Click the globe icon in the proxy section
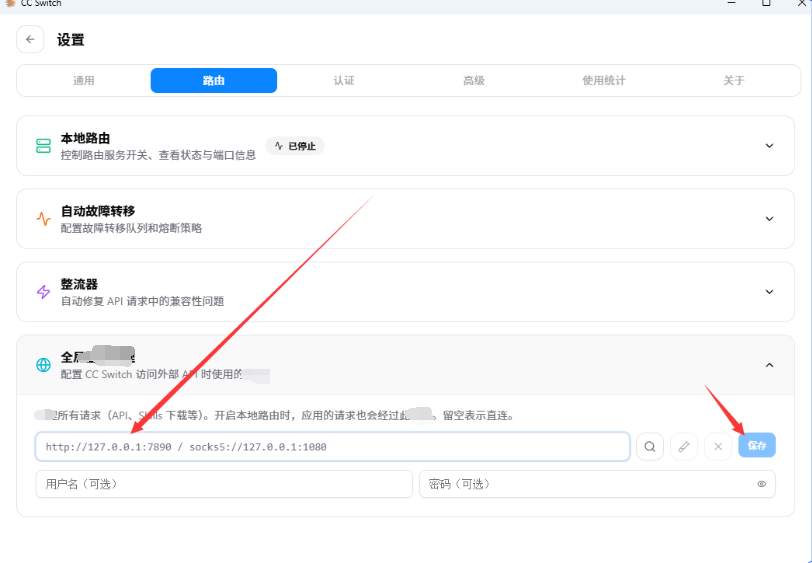The height and width of the screenshot is (563, 812). point(44,365)
